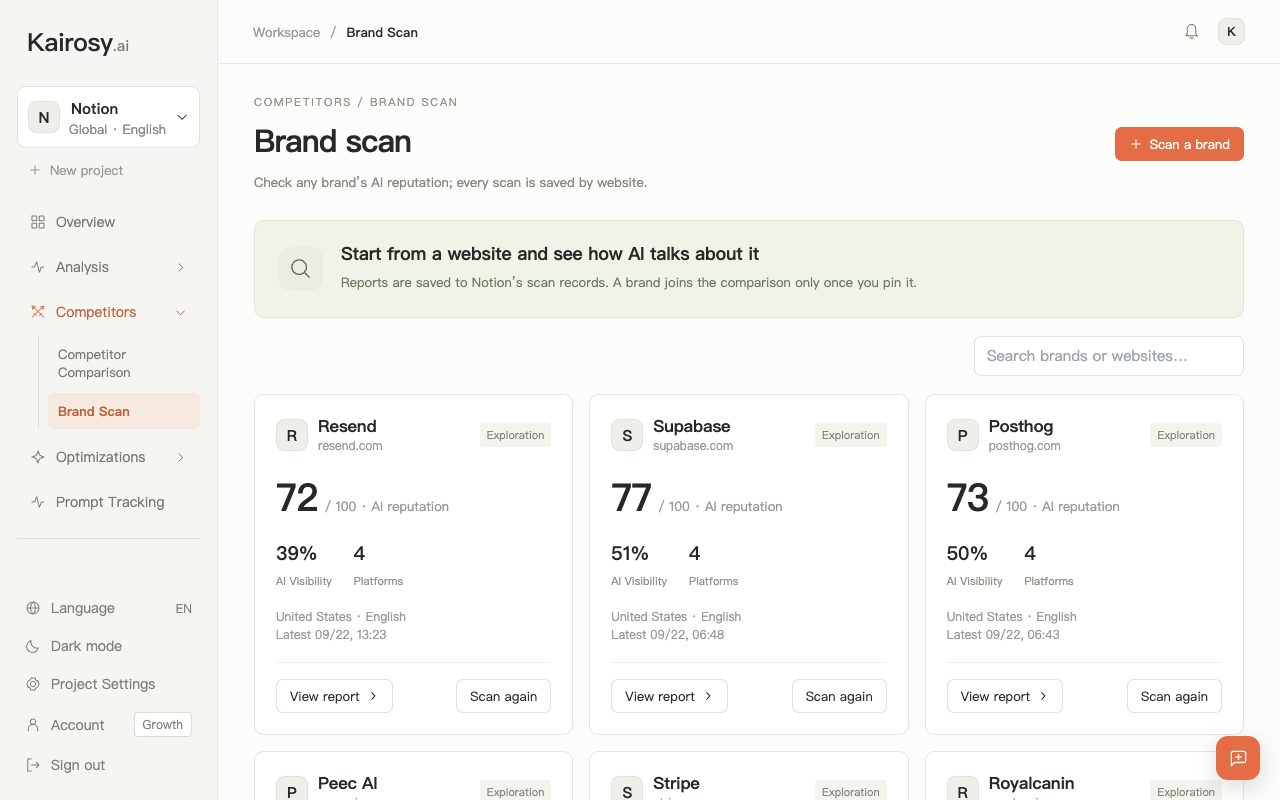Viewport: 1280px width, 800px height.
Task: Click Supabase's 51% AI Visibility value
Action: (x=630, y=553)
